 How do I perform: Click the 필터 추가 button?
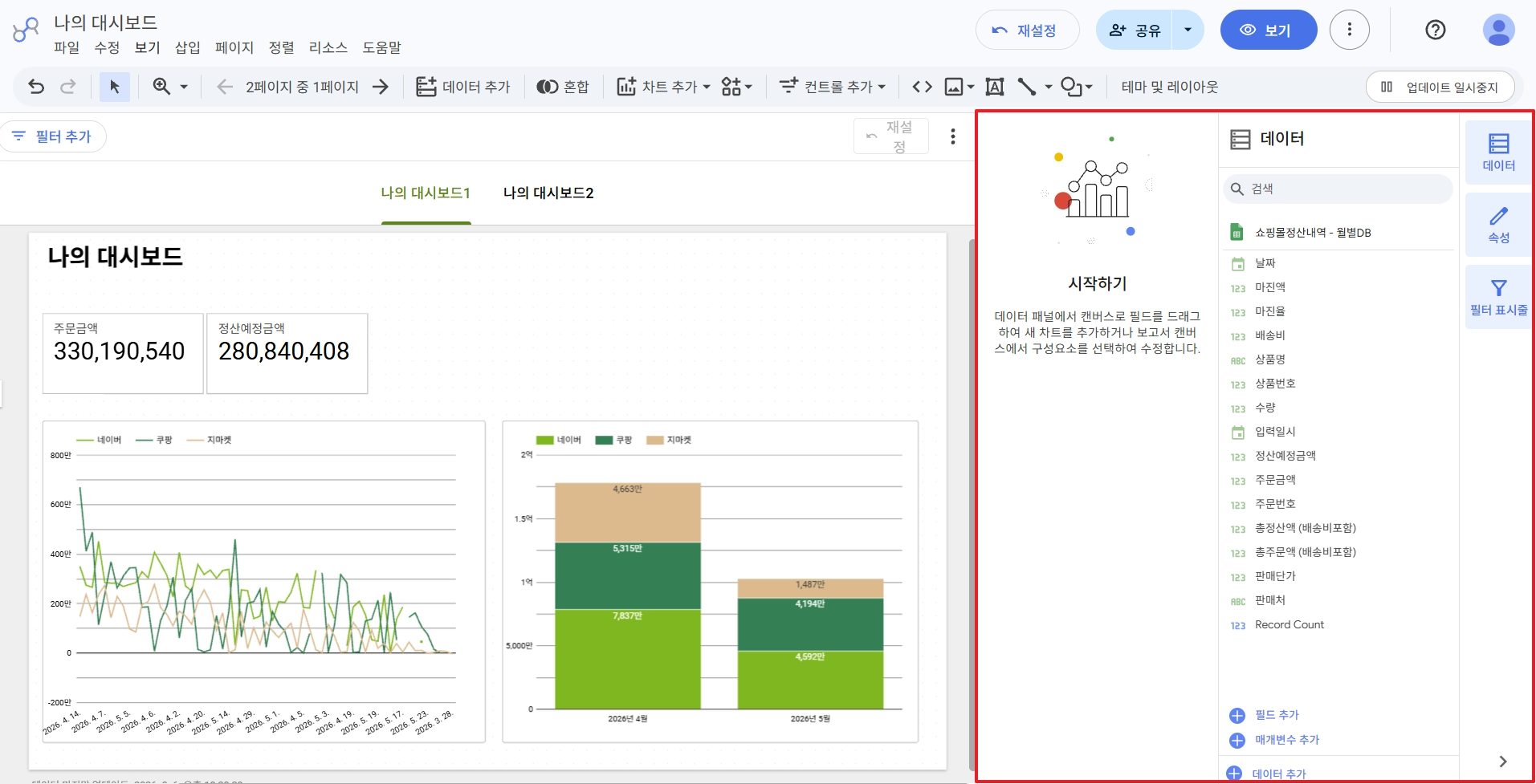tap(52, 136)
